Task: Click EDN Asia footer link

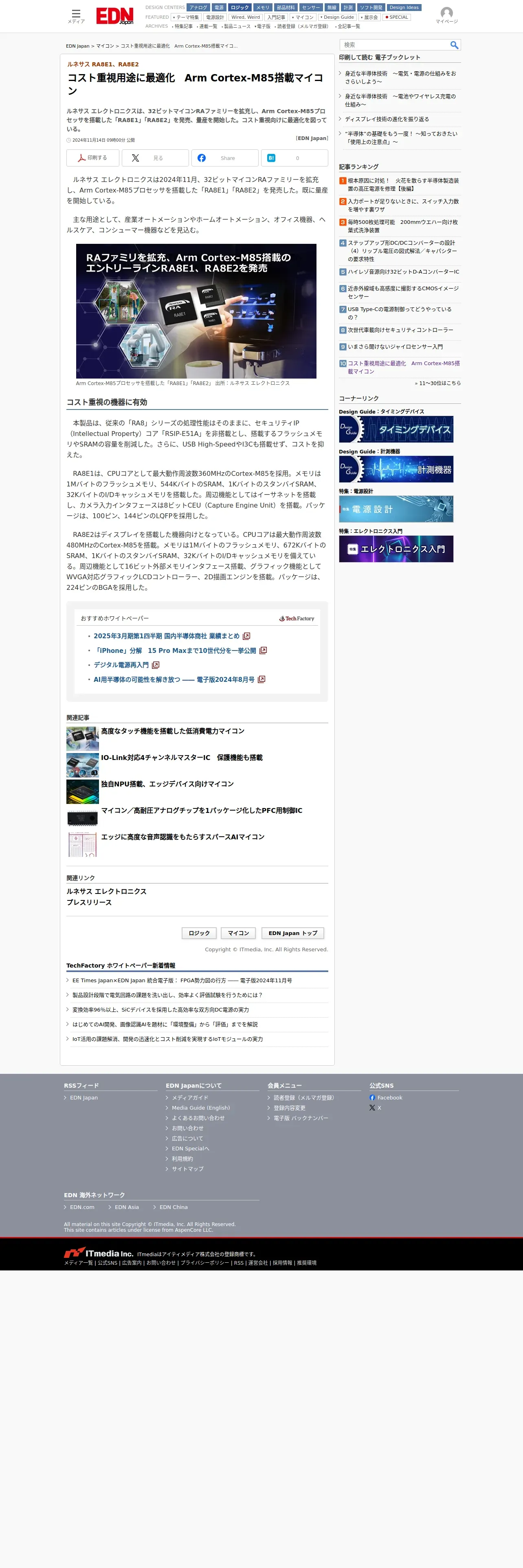Action: (127, 1207)
